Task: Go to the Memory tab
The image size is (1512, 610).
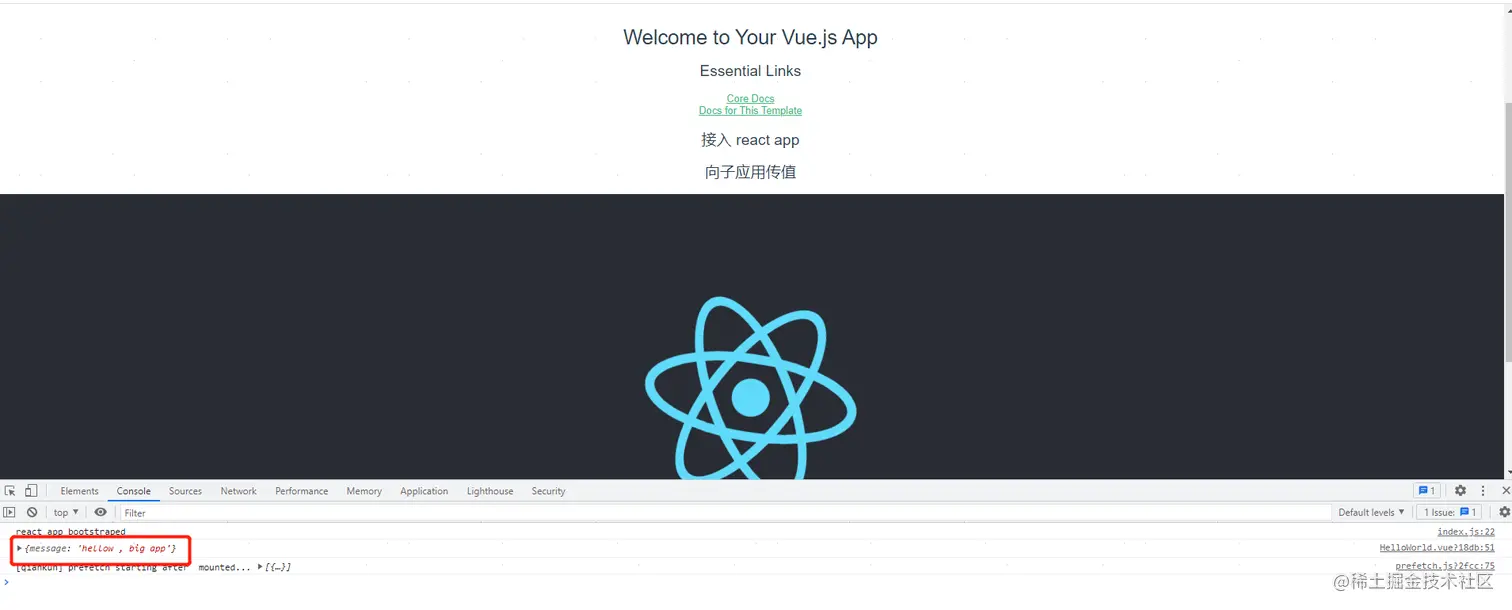Action: click(364, 491)
